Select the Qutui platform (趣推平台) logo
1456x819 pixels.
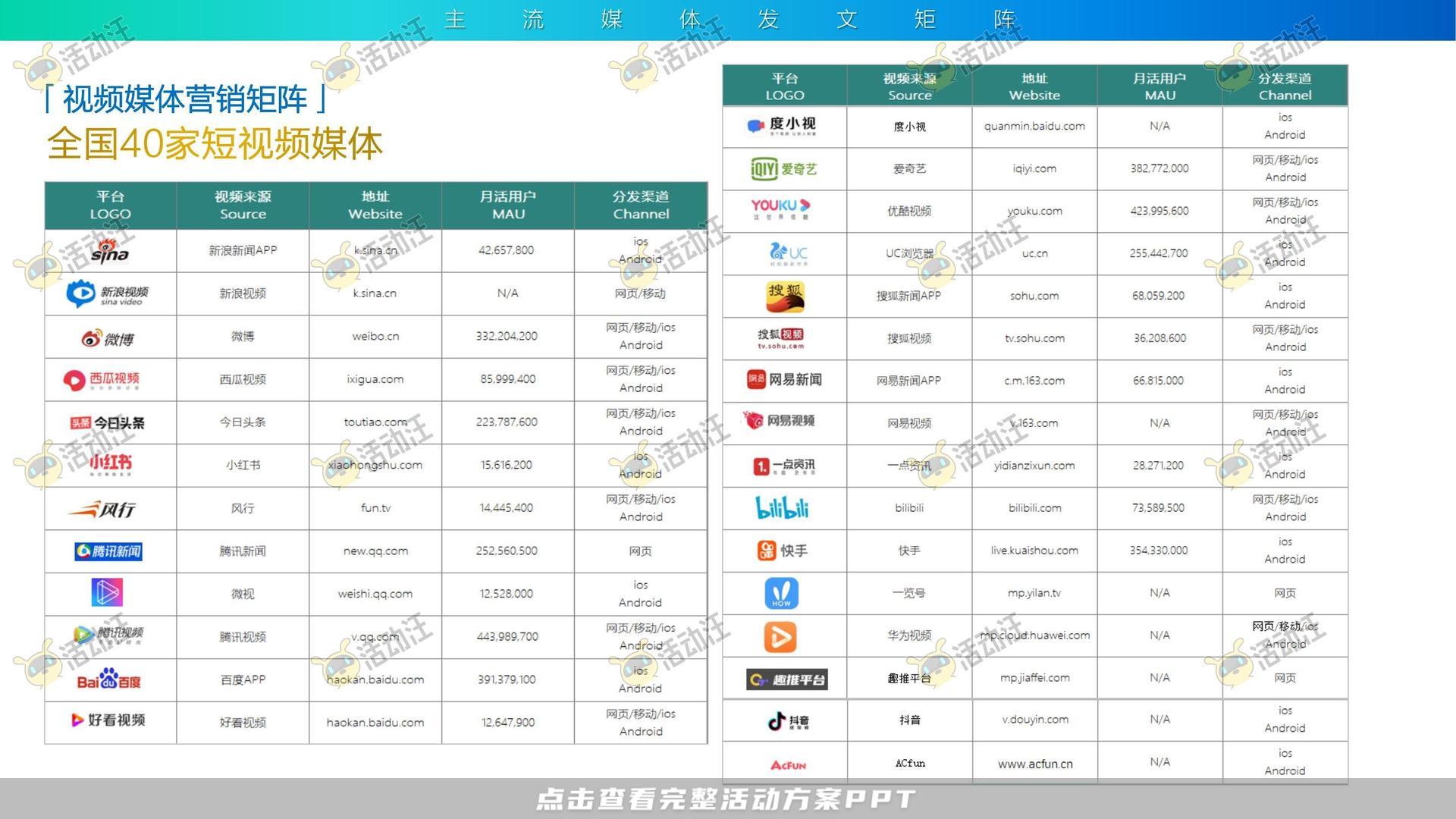coord(786,679)
